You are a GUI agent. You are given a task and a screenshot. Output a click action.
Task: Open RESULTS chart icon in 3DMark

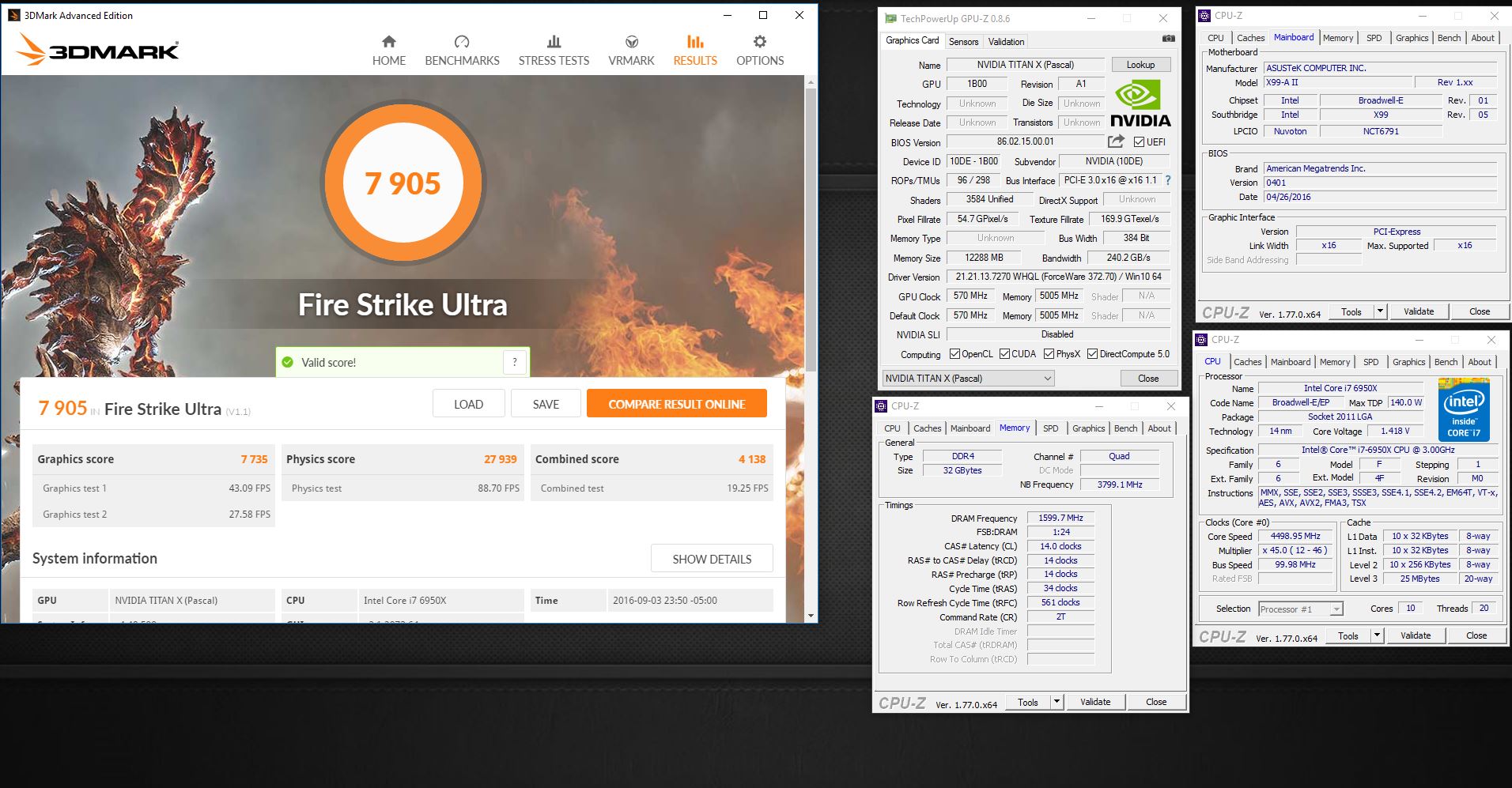tap(695, 42)
